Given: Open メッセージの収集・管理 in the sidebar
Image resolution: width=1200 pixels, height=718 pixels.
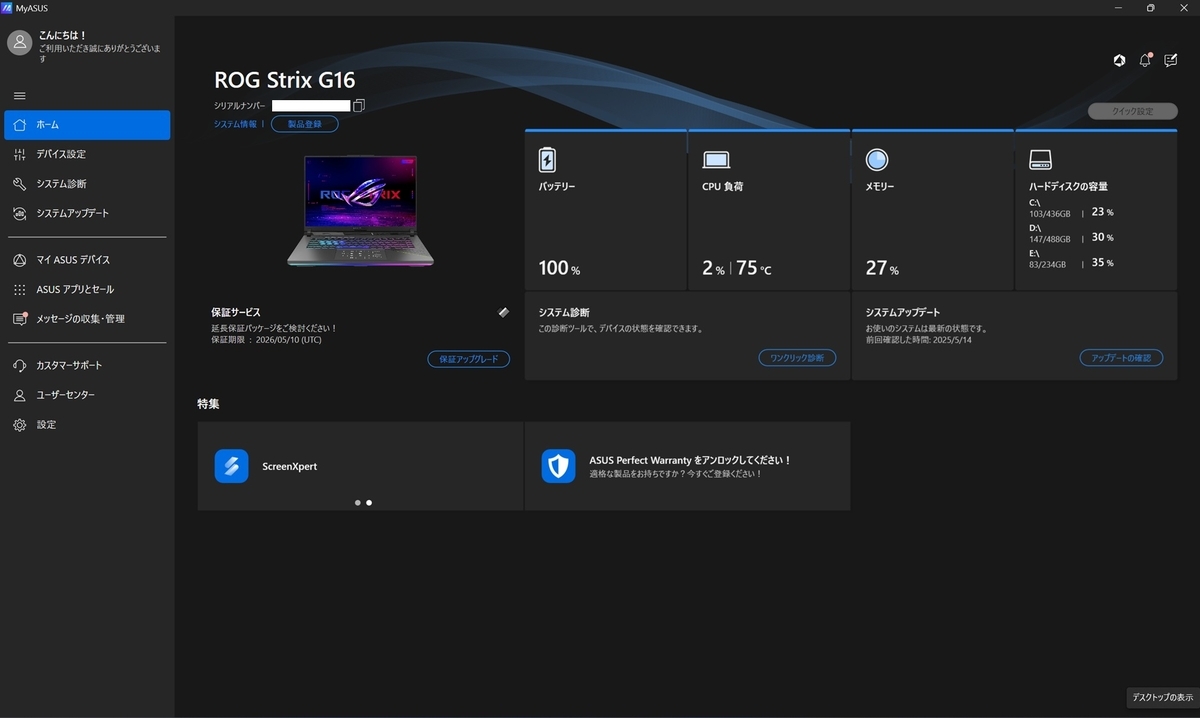Looking at the screenshot, I should (87, 319).
